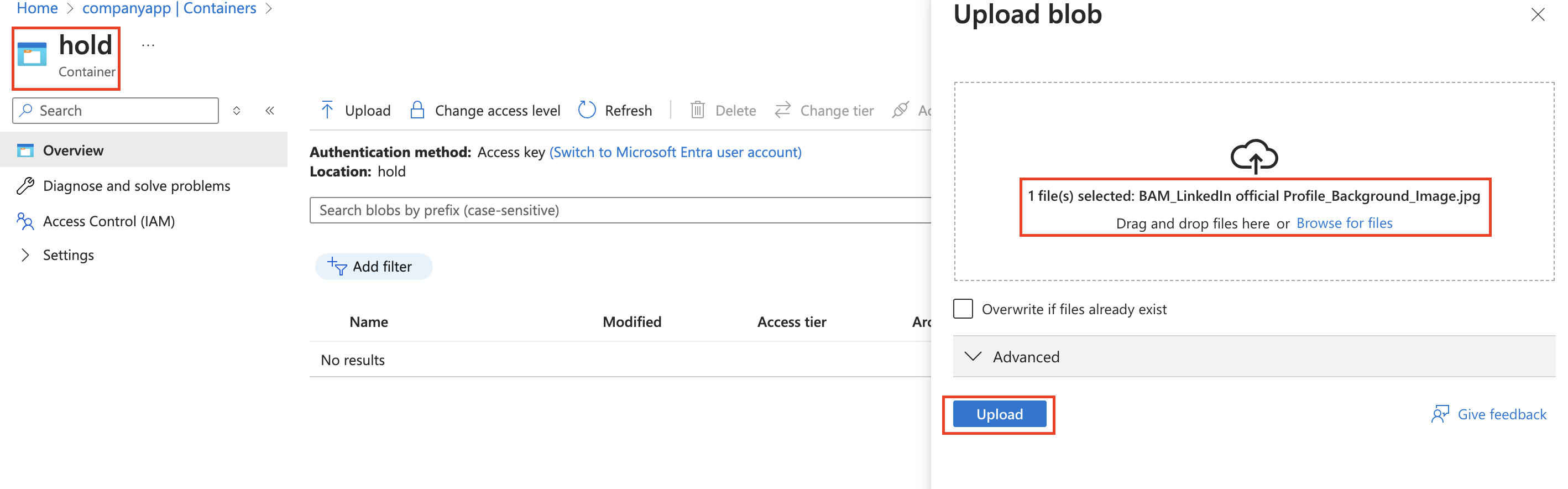Click Give feedback link

click(1502, 414)
